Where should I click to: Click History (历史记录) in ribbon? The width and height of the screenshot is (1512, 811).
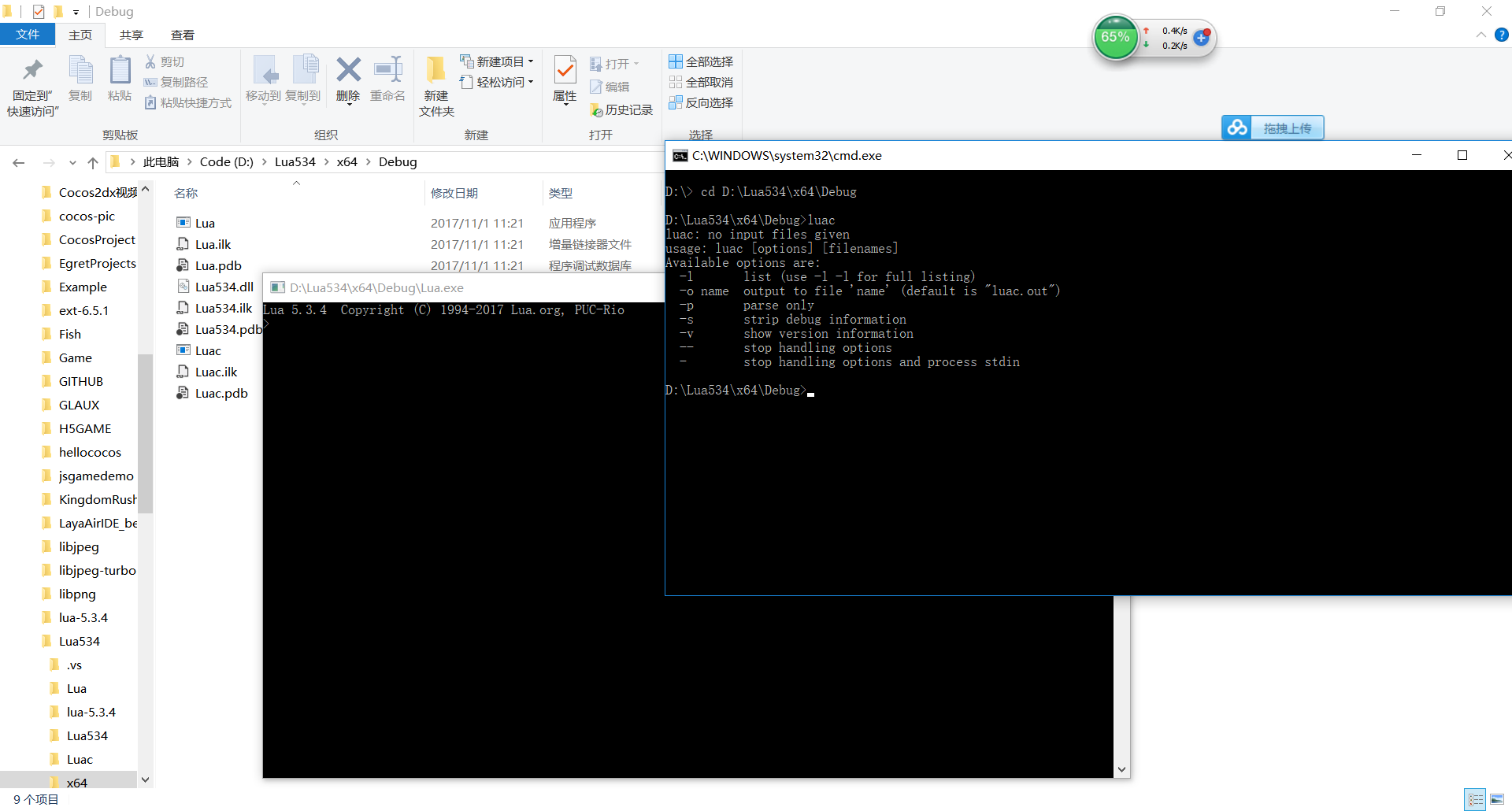click(x=621, y=110)
